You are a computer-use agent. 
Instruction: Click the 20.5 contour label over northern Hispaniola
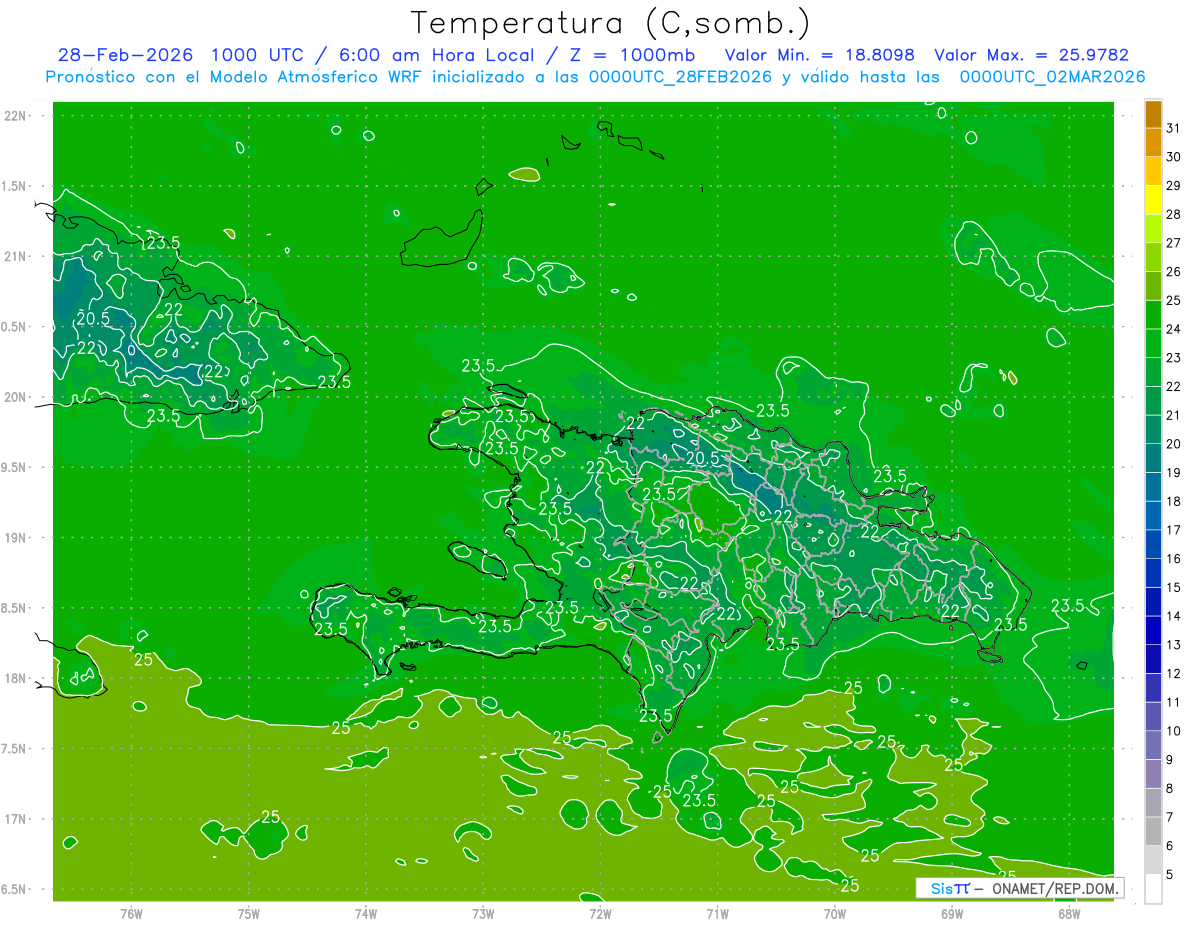click(x=702, y=458)
